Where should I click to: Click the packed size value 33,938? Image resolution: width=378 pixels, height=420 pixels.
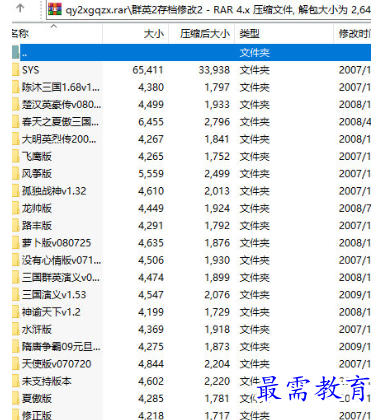(x=214, y=70)
